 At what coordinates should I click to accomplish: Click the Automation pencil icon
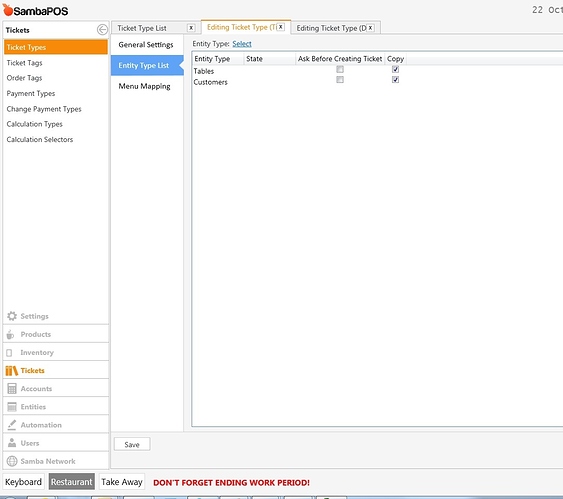click(x=12, y=425)
